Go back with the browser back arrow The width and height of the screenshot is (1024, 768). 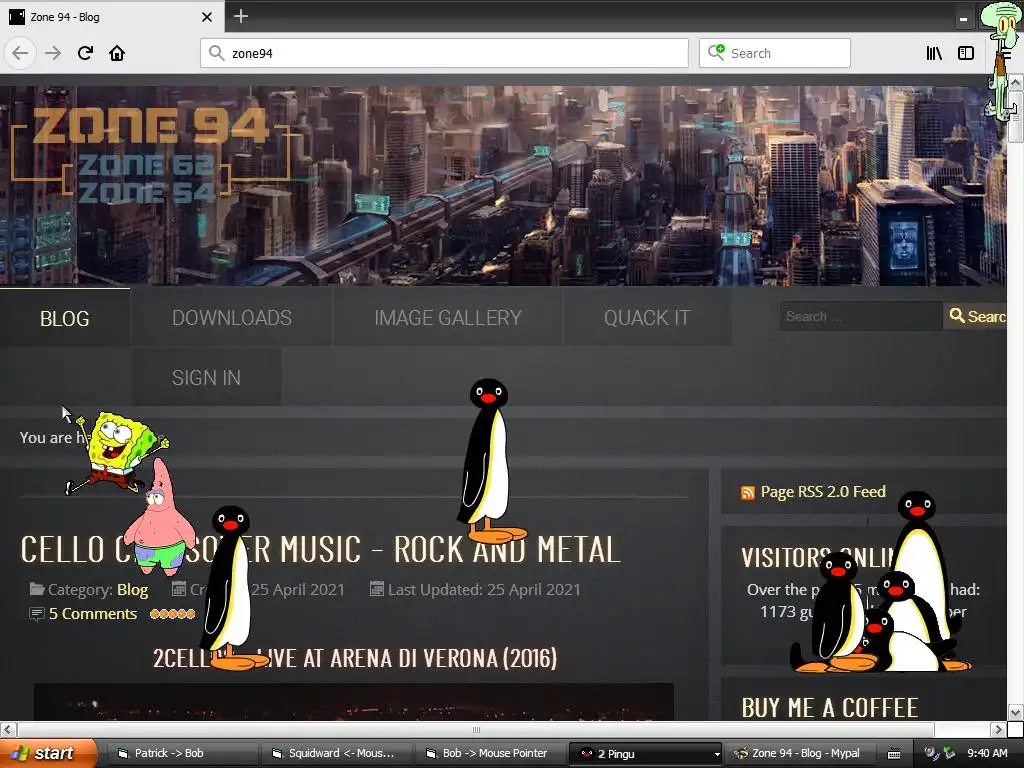click(20, 53)
